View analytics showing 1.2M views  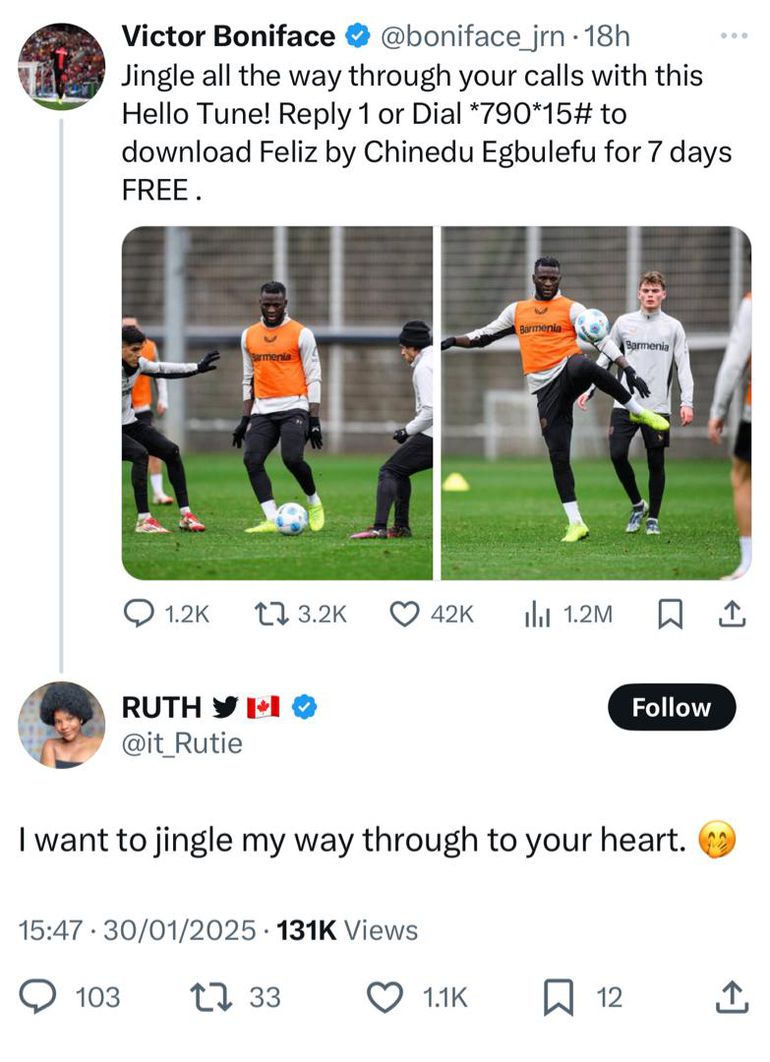(x=536, y=614)
